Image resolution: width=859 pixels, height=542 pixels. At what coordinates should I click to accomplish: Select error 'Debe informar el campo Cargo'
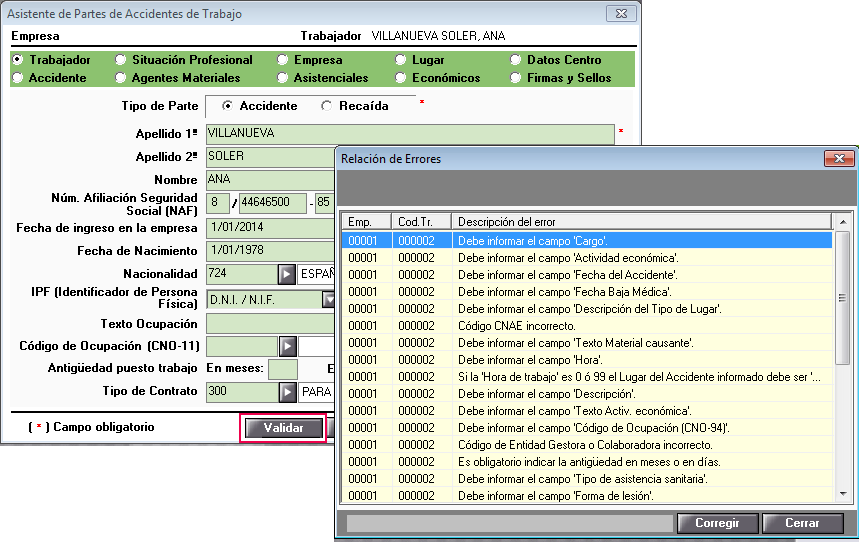587,241
